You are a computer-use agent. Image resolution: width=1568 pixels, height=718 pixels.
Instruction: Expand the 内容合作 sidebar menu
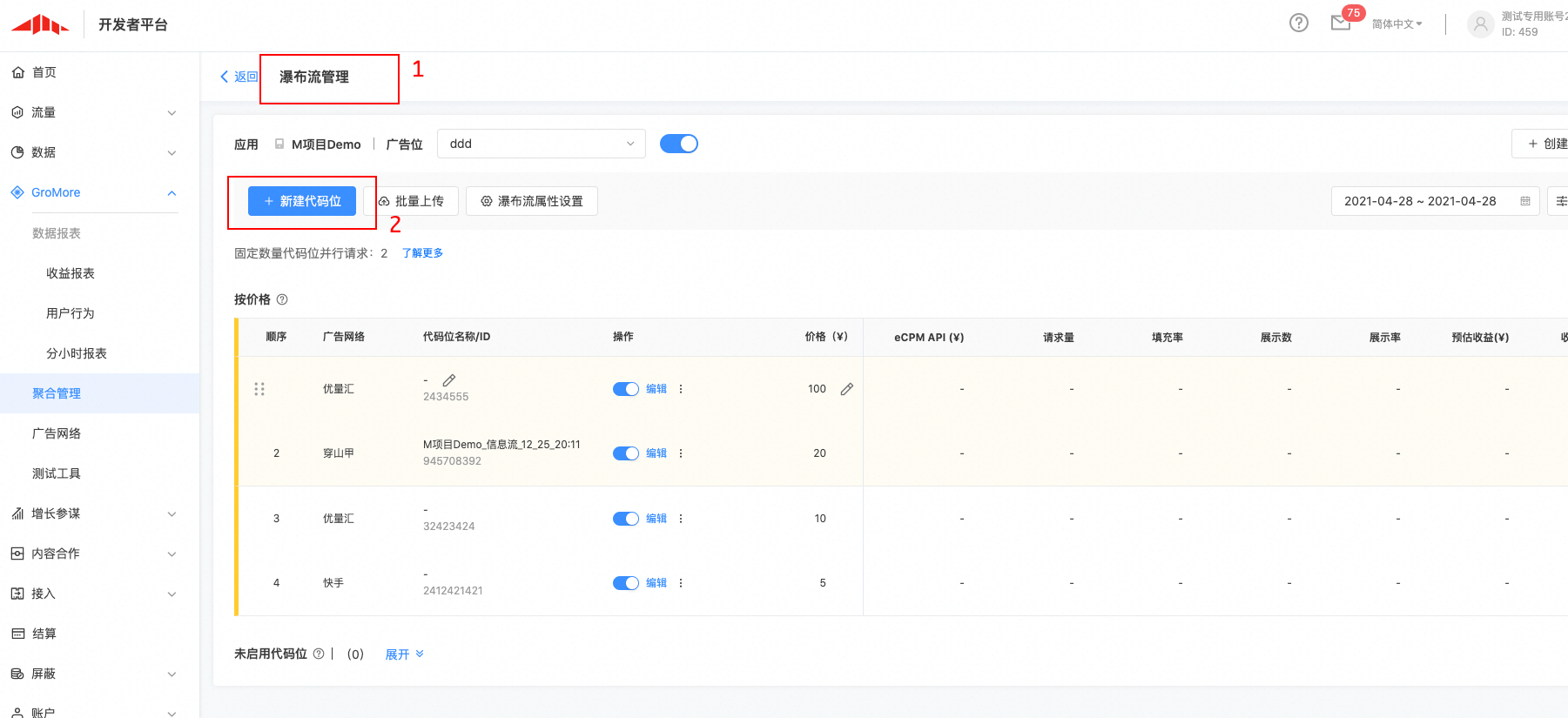click(172, 554)
